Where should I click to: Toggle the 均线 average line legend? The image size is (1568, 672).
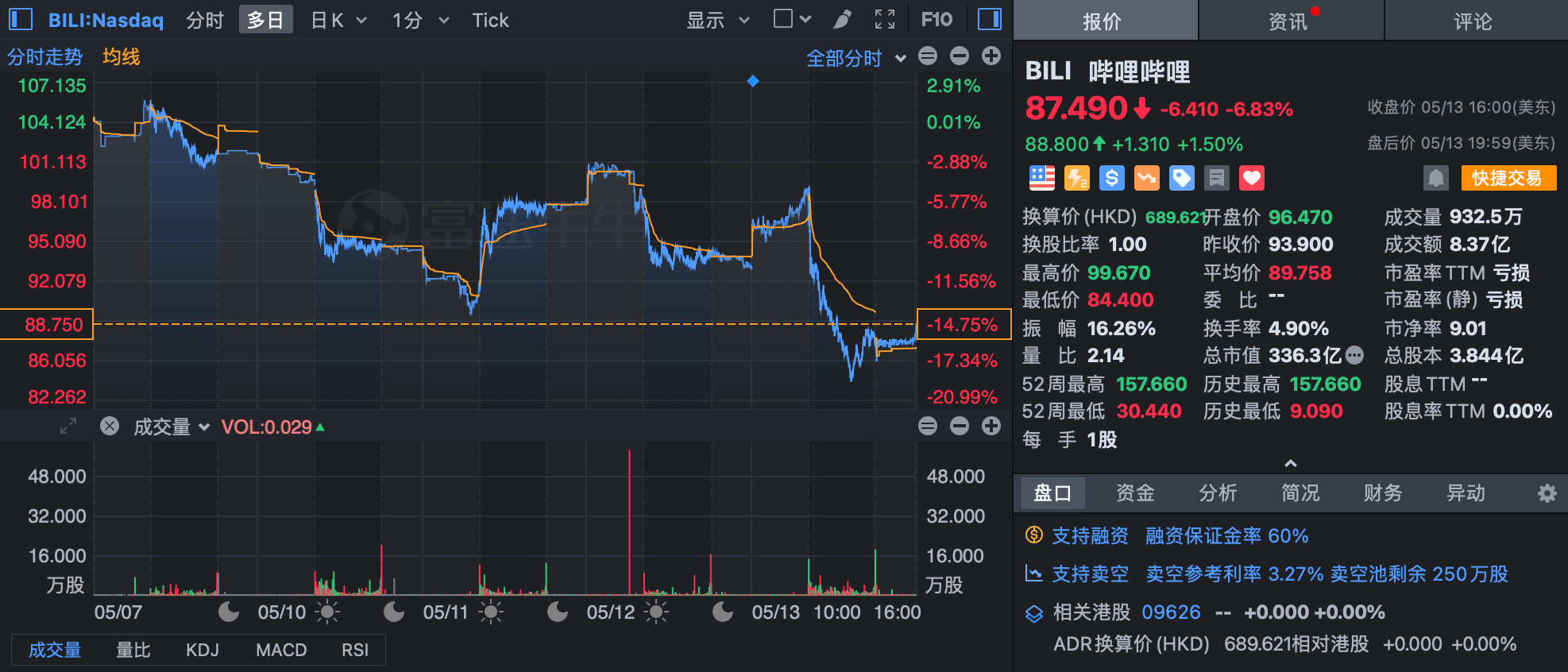[x=121, y=57]
